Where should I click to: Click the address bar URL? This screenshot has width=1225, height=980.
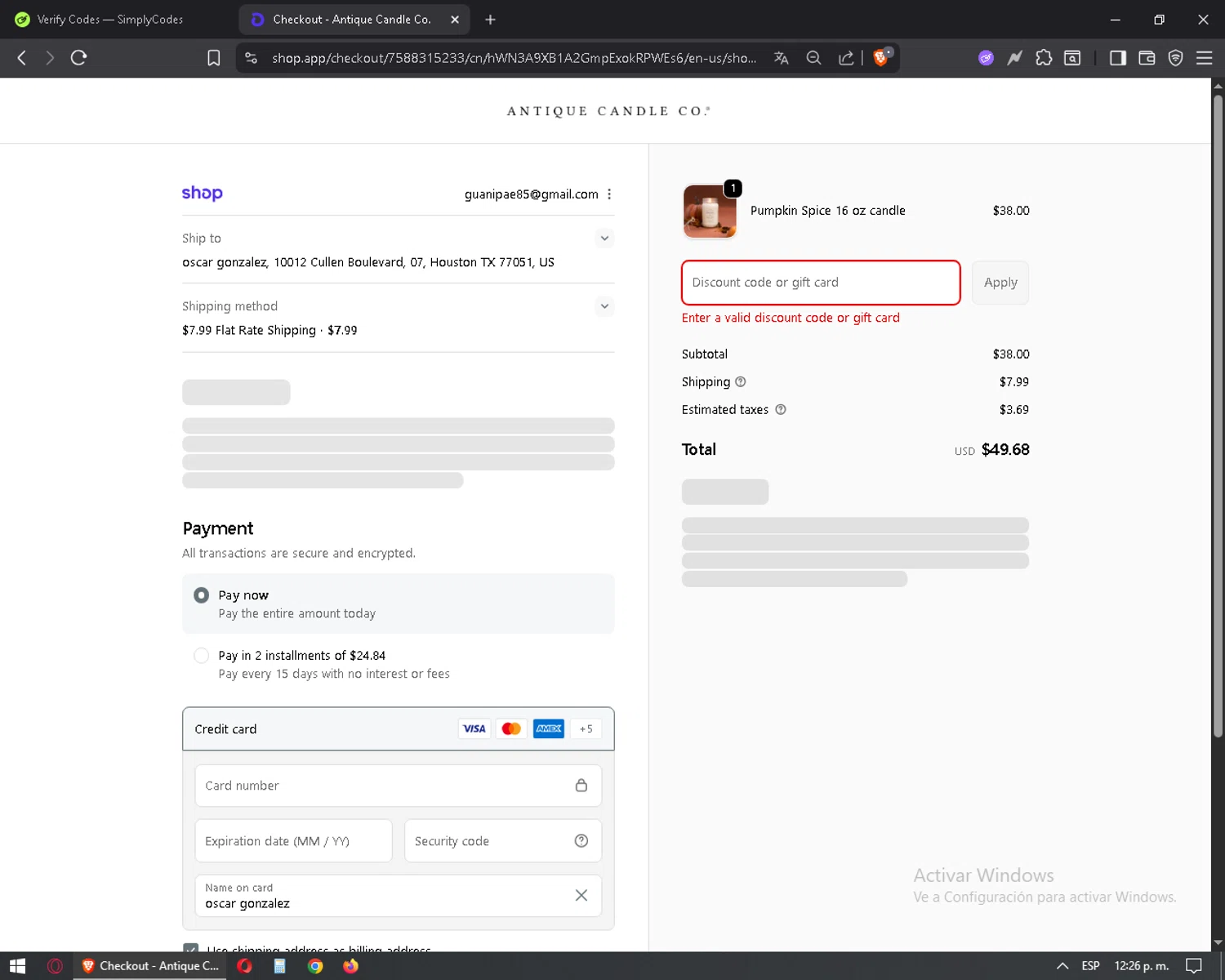tap(514, 58)
